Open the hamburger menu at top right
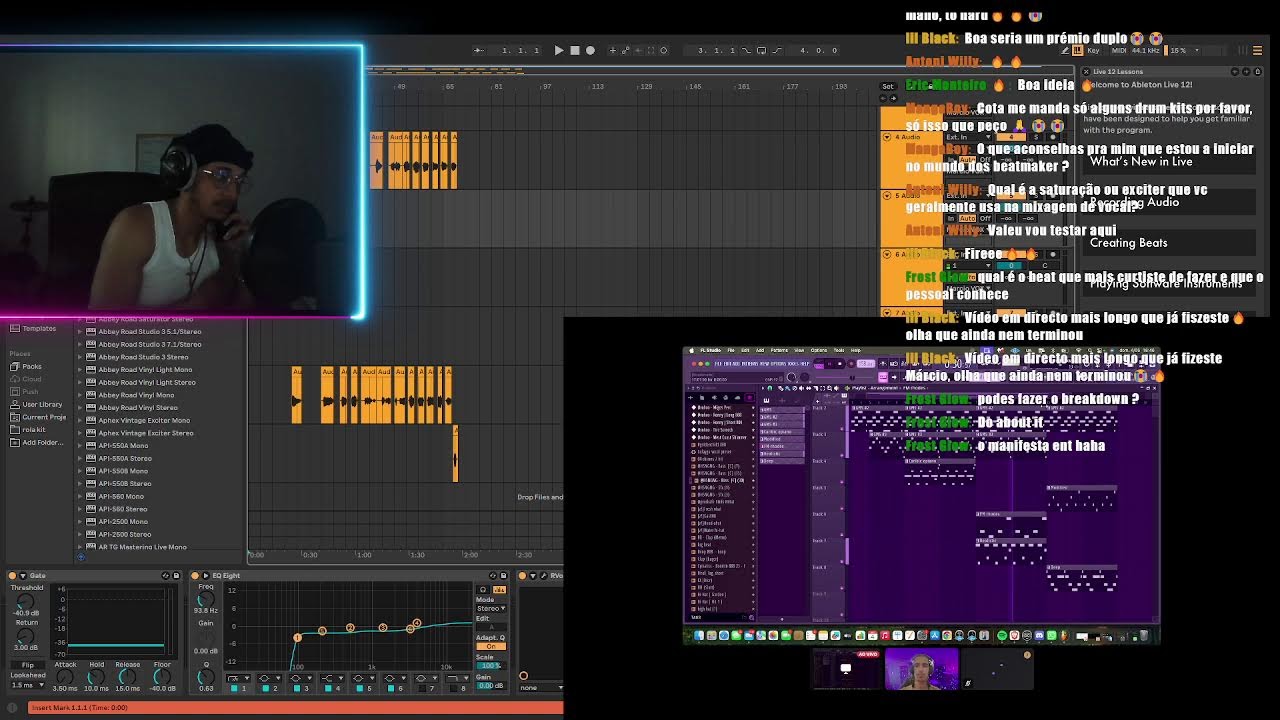 [1258, 51]
